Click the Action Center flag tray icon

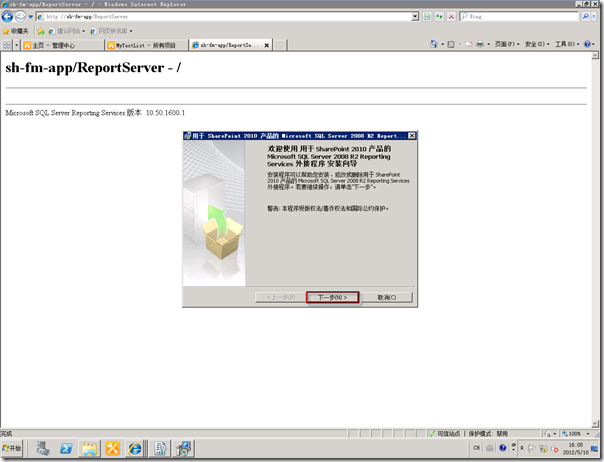point(532,449)
